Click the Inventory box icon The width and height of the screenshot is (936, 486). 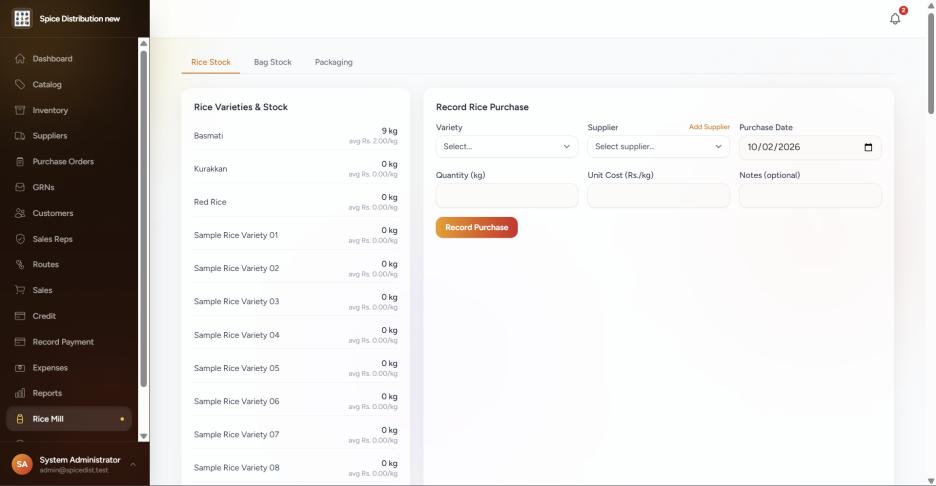coord(20,110)
